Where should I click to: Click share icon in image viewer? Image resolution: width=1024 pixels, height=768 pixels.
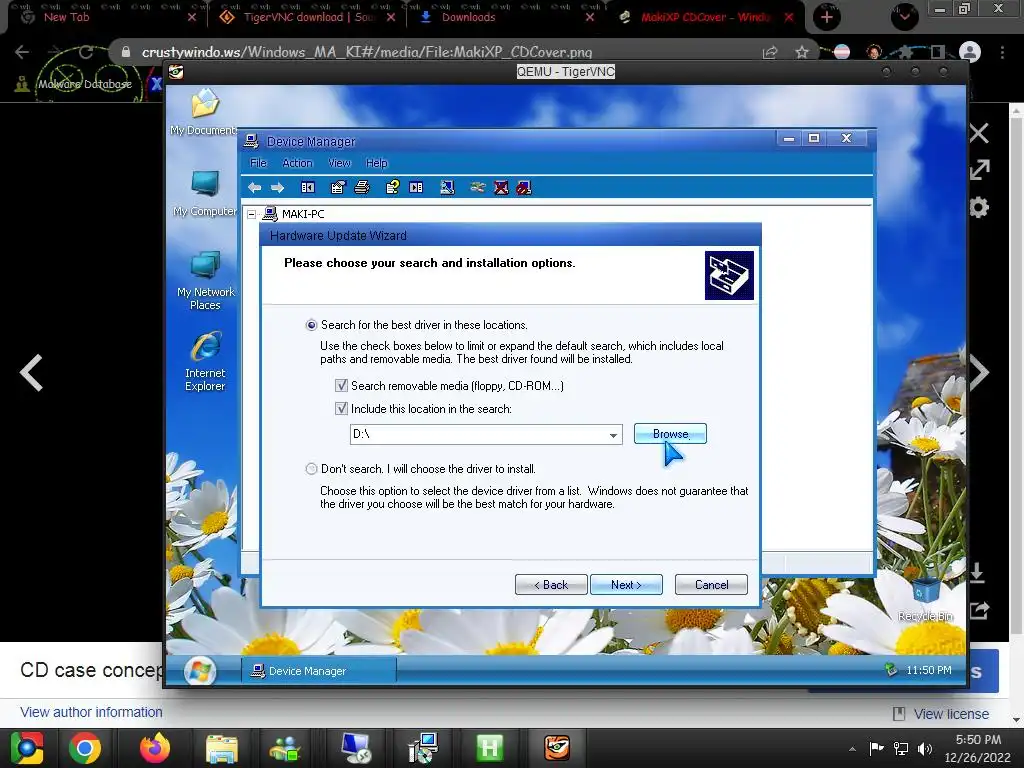(x=979, y=611)
